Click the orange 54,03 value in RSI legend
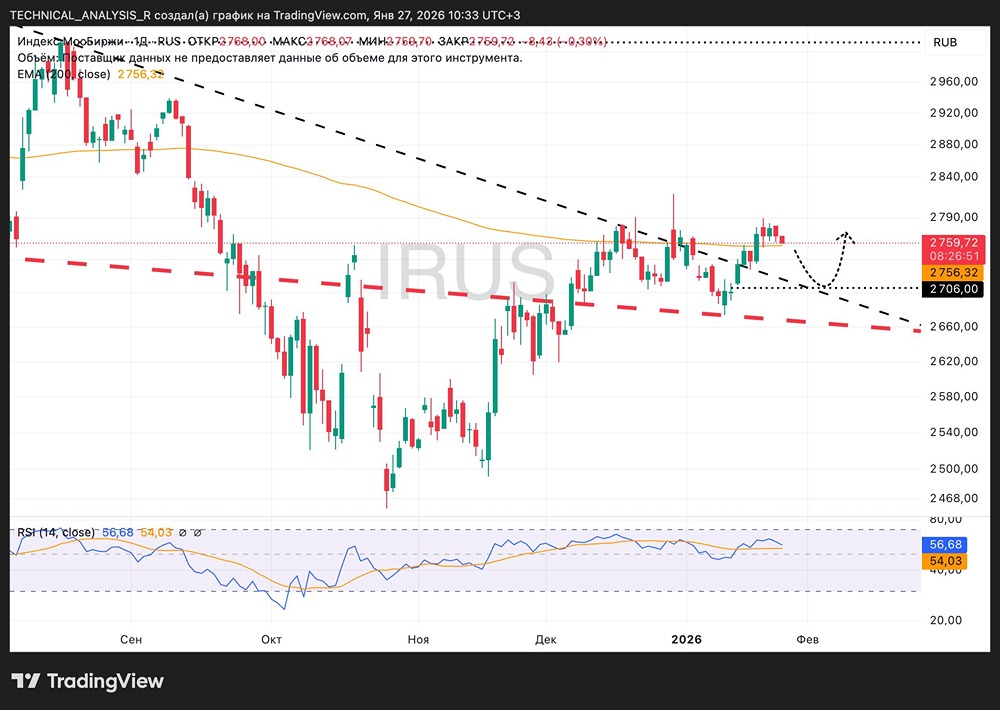The width and height of the screenshot is (1000, 710). coord(156,532)
